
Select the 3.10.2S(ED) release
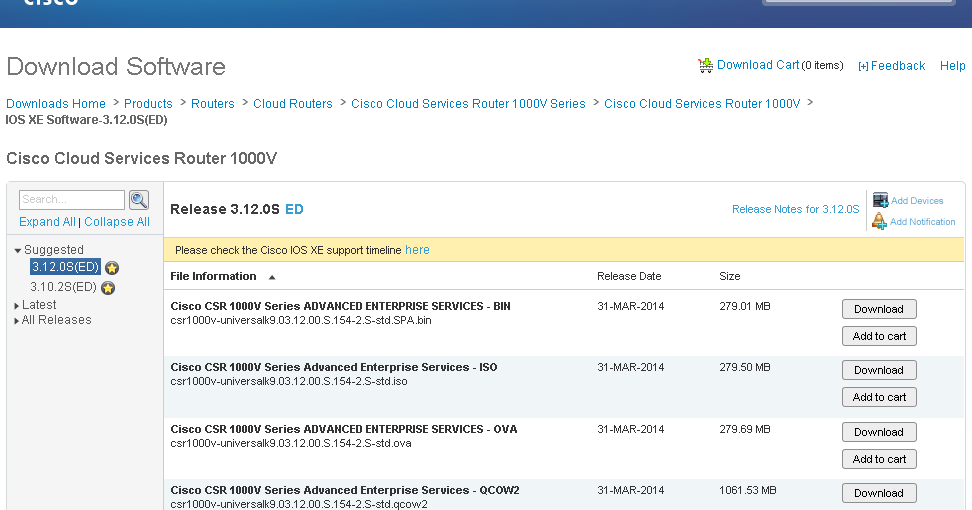pyautogui.click(x=64, y=287)
